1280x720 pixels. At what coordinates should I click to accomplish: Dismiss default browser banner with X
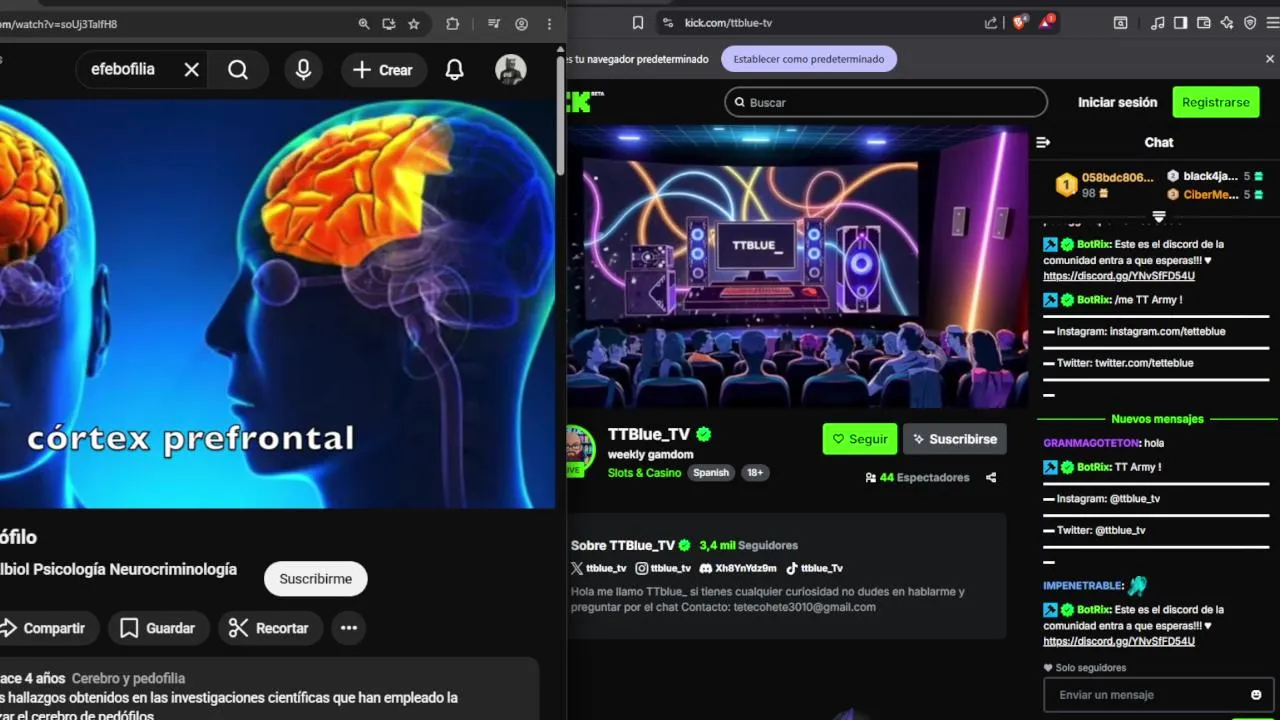1270,59
